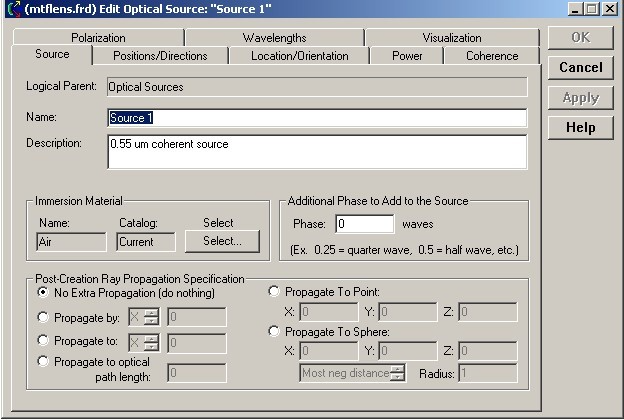624x420 pixels.
Task: Select the Propagate by radio option
Action: pos(42,318)
